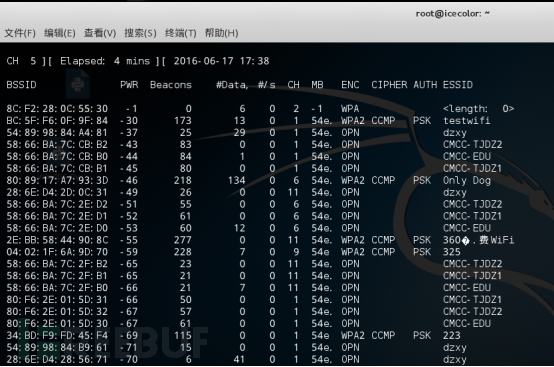Screen dimensions: 554x367
Task: Select BSSID BC:5F:F6:0F:9F:84
Action: point(57,120)
